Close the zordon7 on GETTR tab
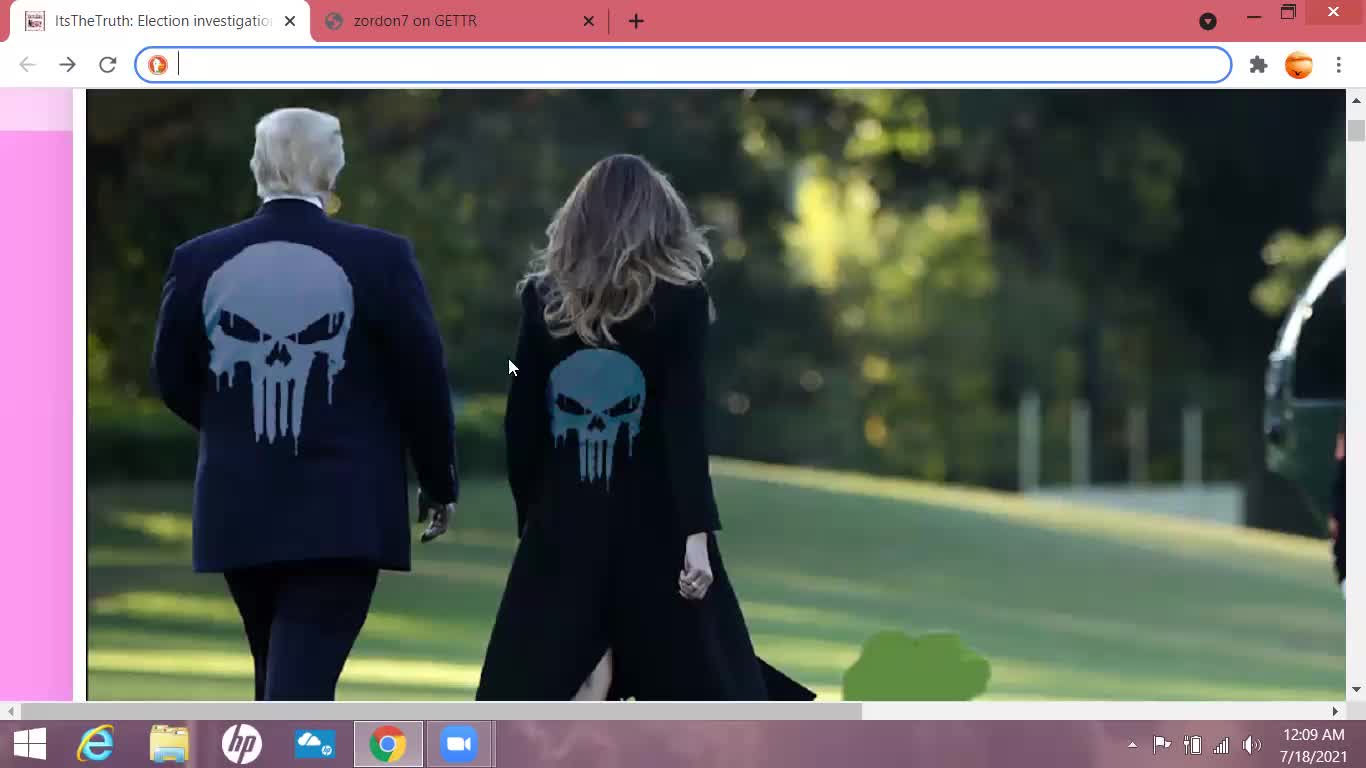The width and height of the screenshot is (1366, 768). coord(588,21)
